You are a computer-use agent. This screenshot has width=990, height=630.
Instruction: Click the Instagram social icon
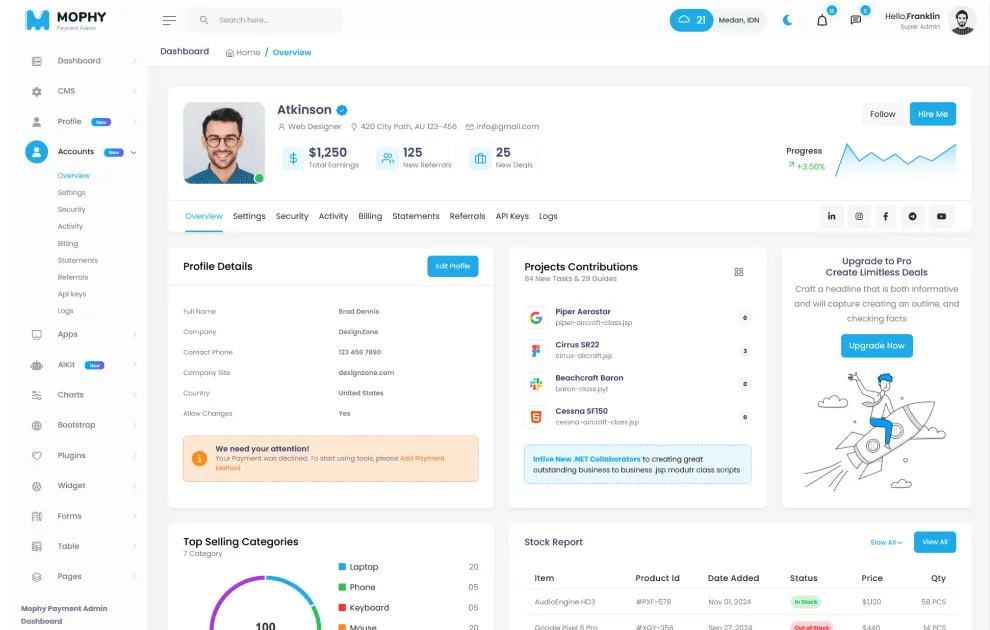[x=859, y=217]
